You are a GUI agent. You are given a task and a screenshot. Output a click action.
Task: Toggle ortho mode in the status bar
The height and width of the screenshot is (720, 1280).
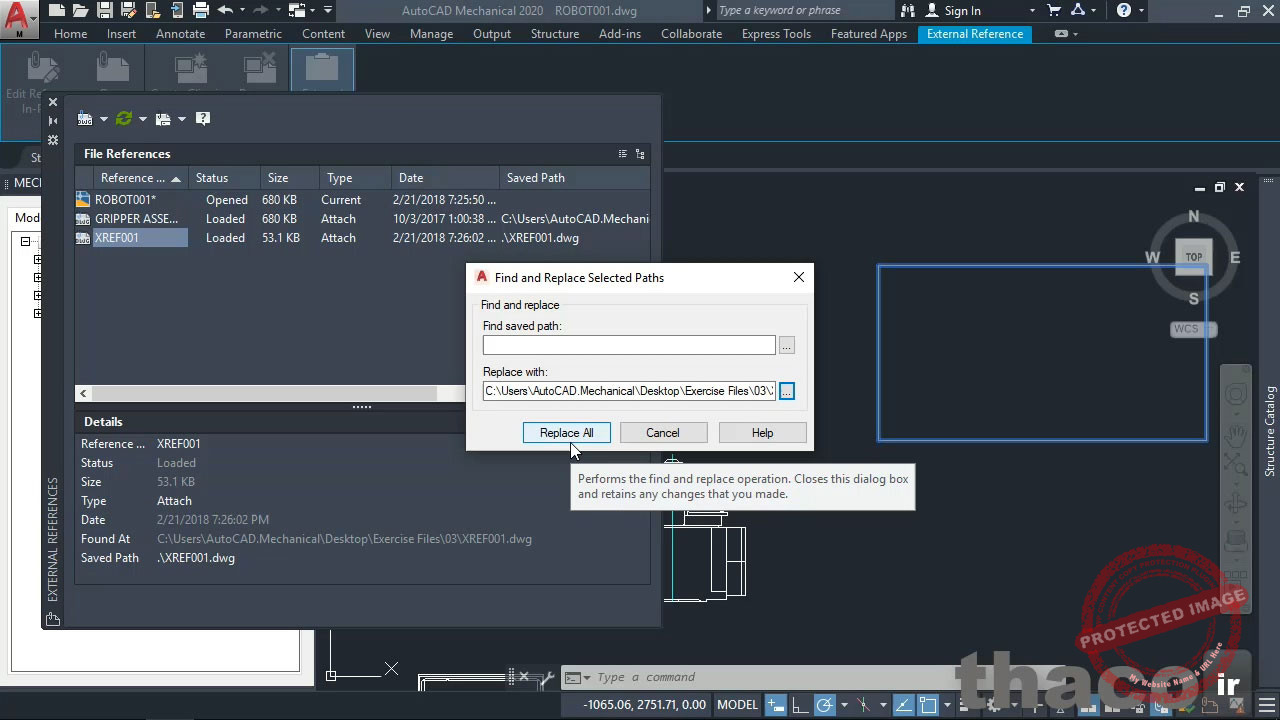click(x=799, y=705)
